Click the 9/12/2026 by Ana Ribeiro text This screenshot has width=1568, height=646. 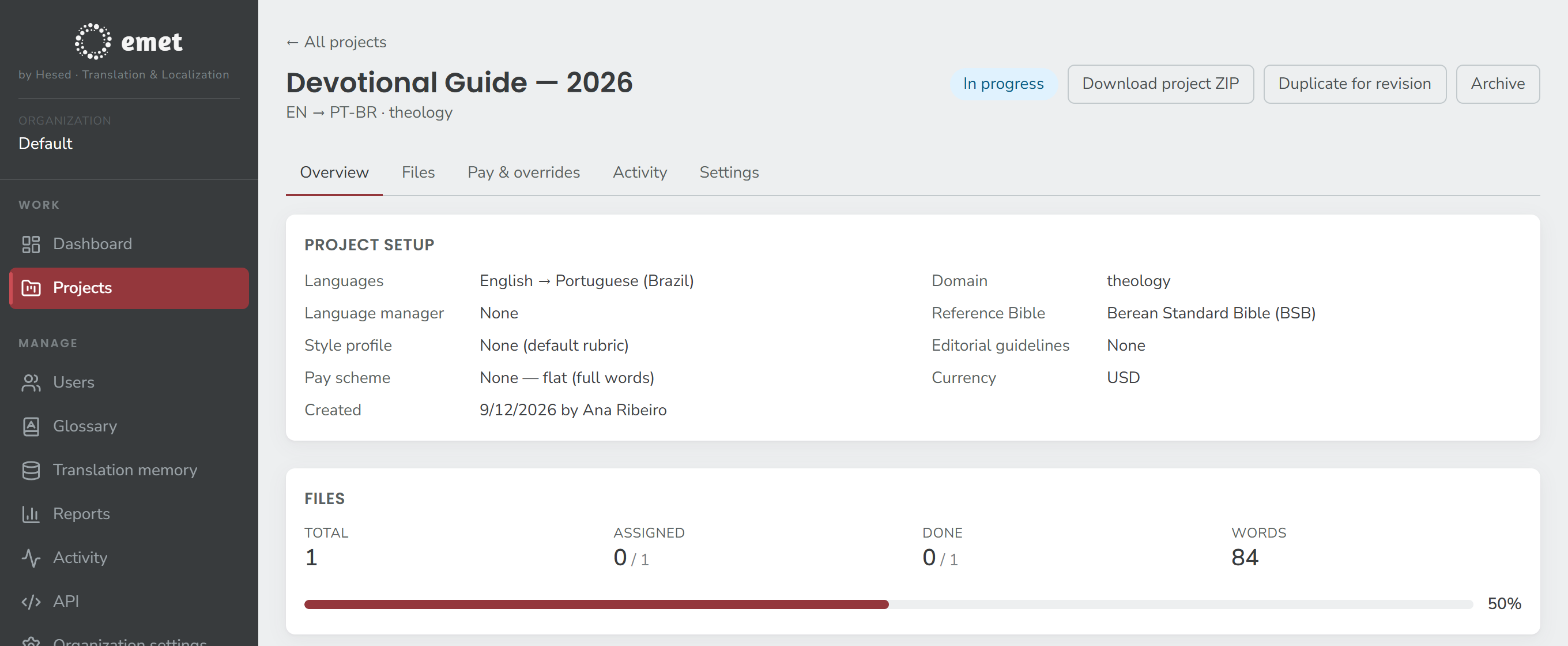coord(573,410)
